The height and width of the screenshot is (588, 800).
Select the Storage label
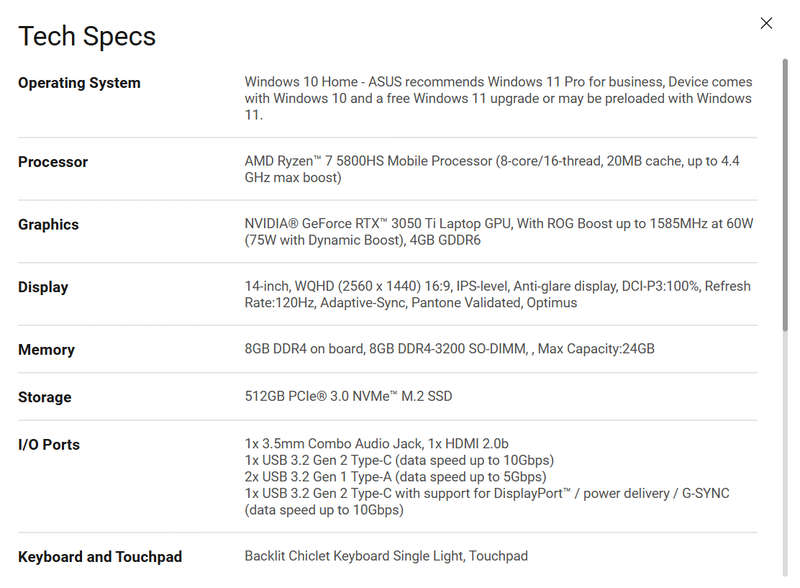tap(44, 397)
